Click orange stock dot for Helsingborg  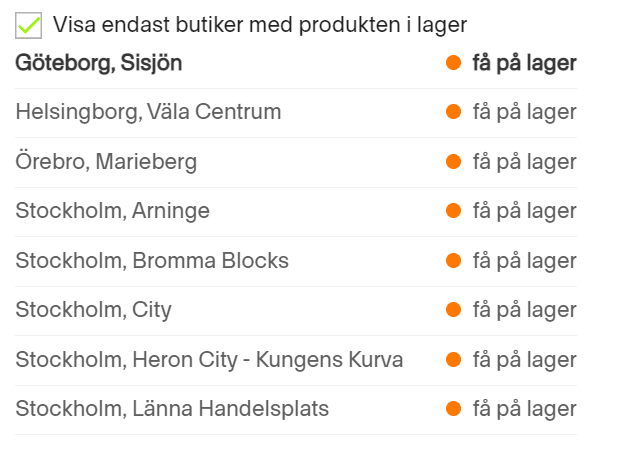(453, 112)
